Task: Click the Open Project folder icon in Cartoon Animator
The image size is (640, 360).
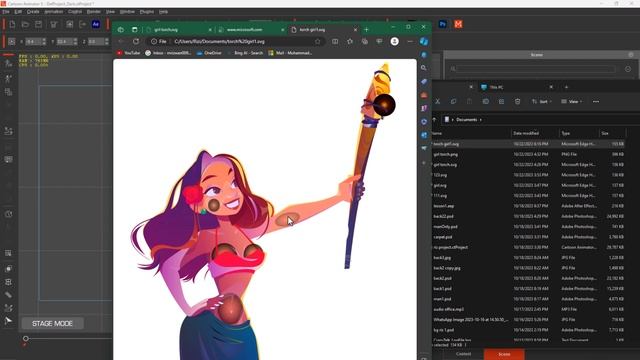Action: [x=25, y=24]
